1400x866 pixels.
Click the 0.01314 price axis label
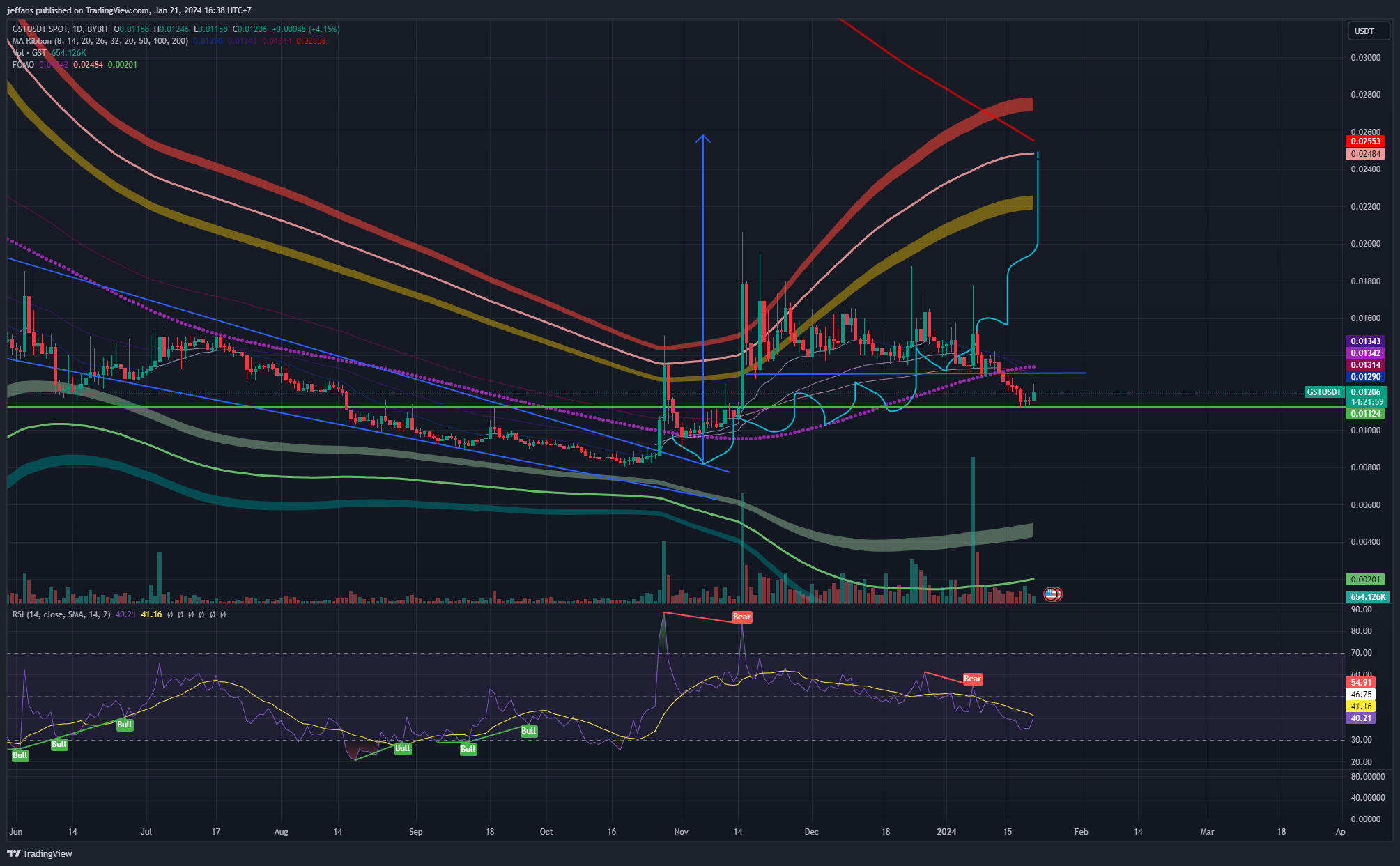click(1366, 365)
